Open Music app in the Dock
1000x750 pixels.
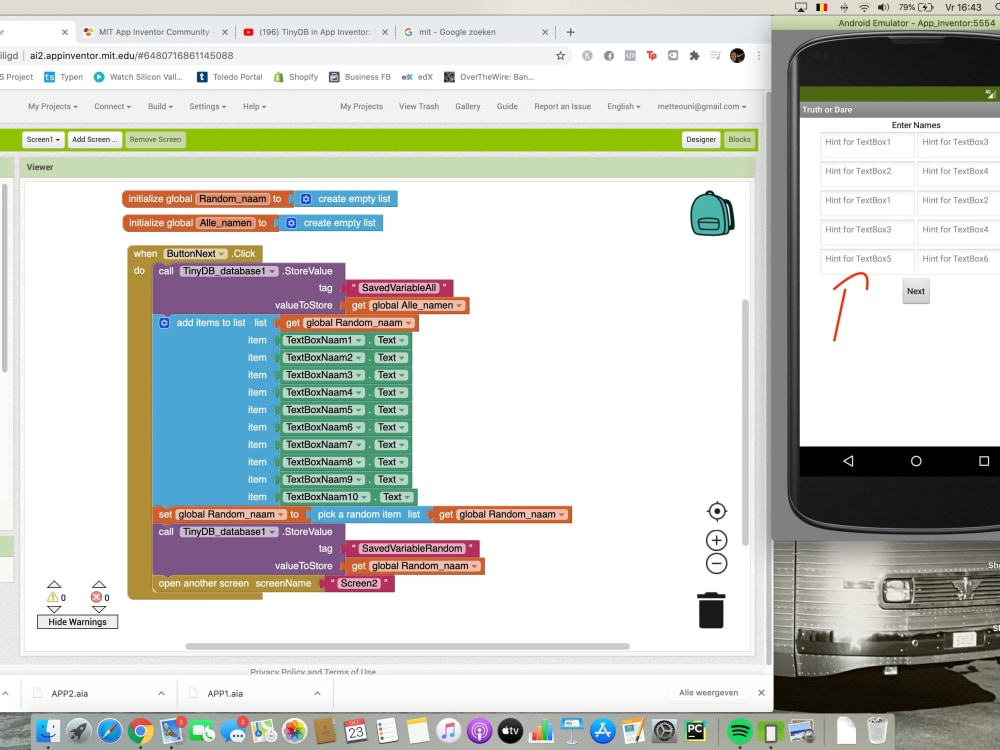[x=448, y=731]
